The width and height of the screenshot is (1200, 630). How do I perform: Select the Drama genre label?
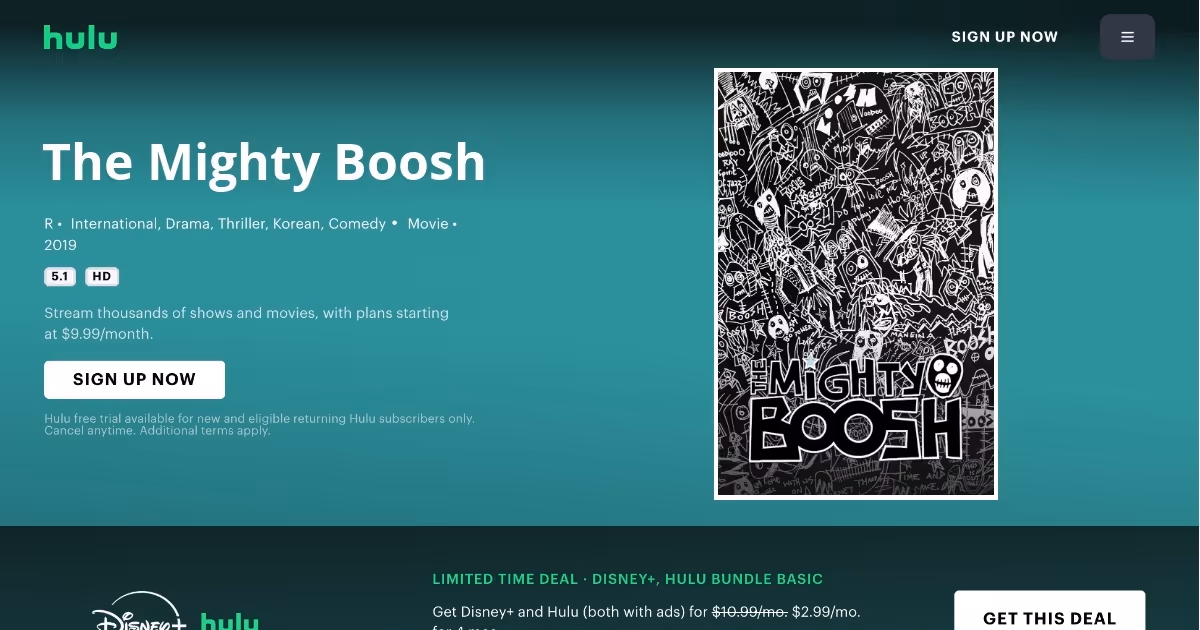tap(188, 224)
